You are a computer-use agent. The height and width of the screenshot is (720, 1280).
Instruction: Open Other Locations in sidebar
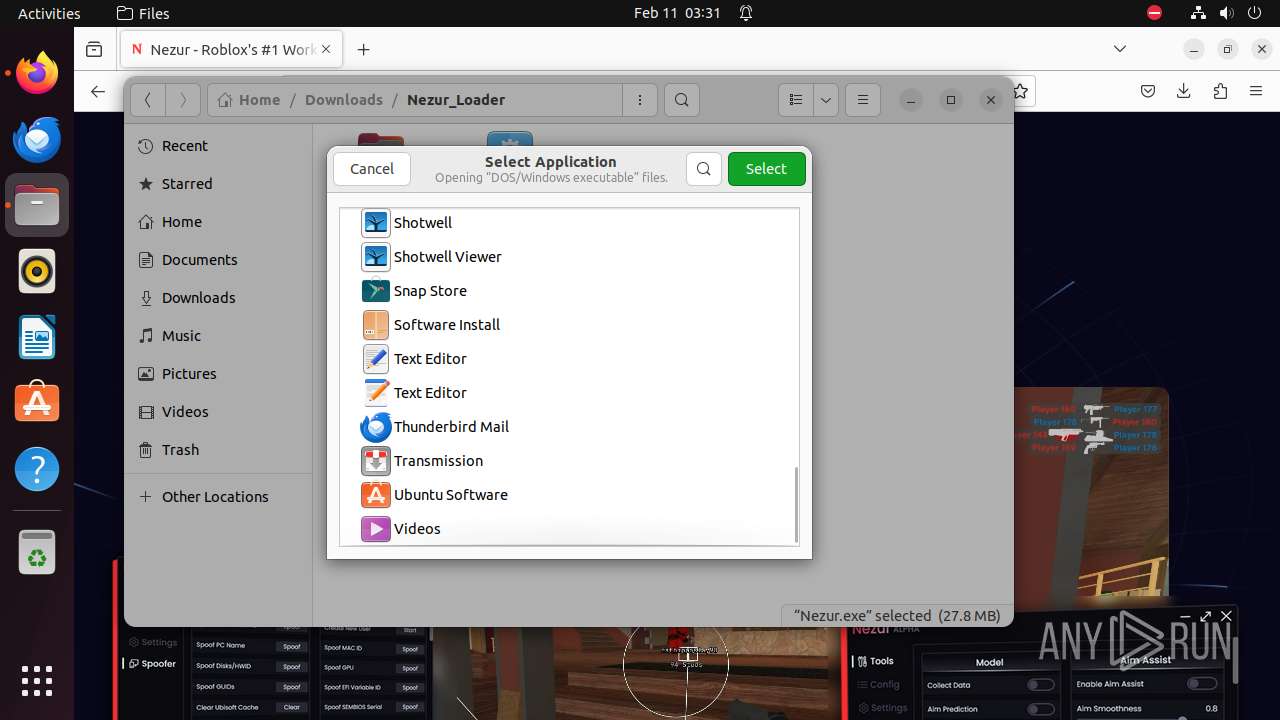pyautogui.click(x=218, y=497)
